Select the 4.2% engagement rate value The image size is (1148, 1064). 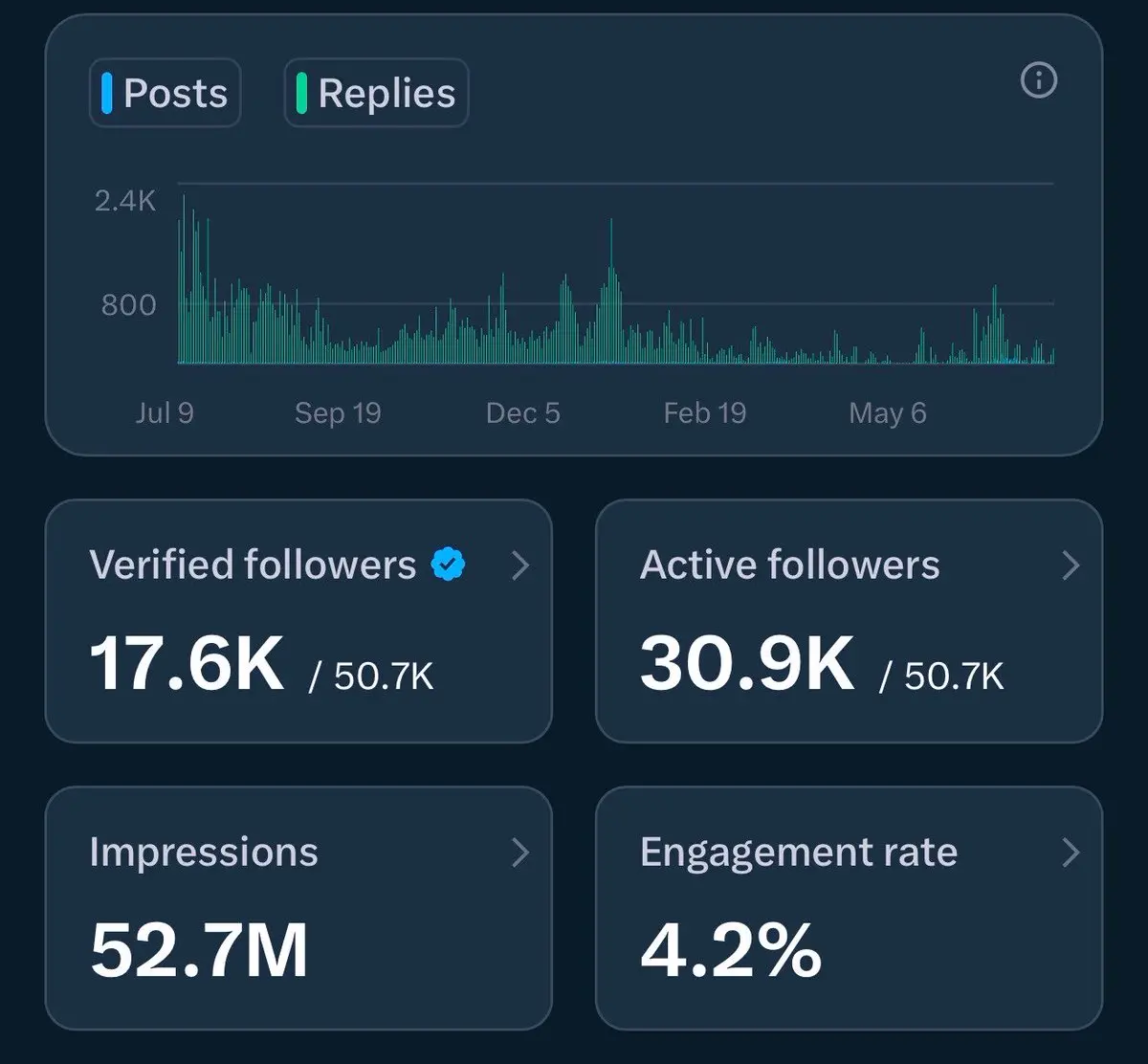[731, 950]
